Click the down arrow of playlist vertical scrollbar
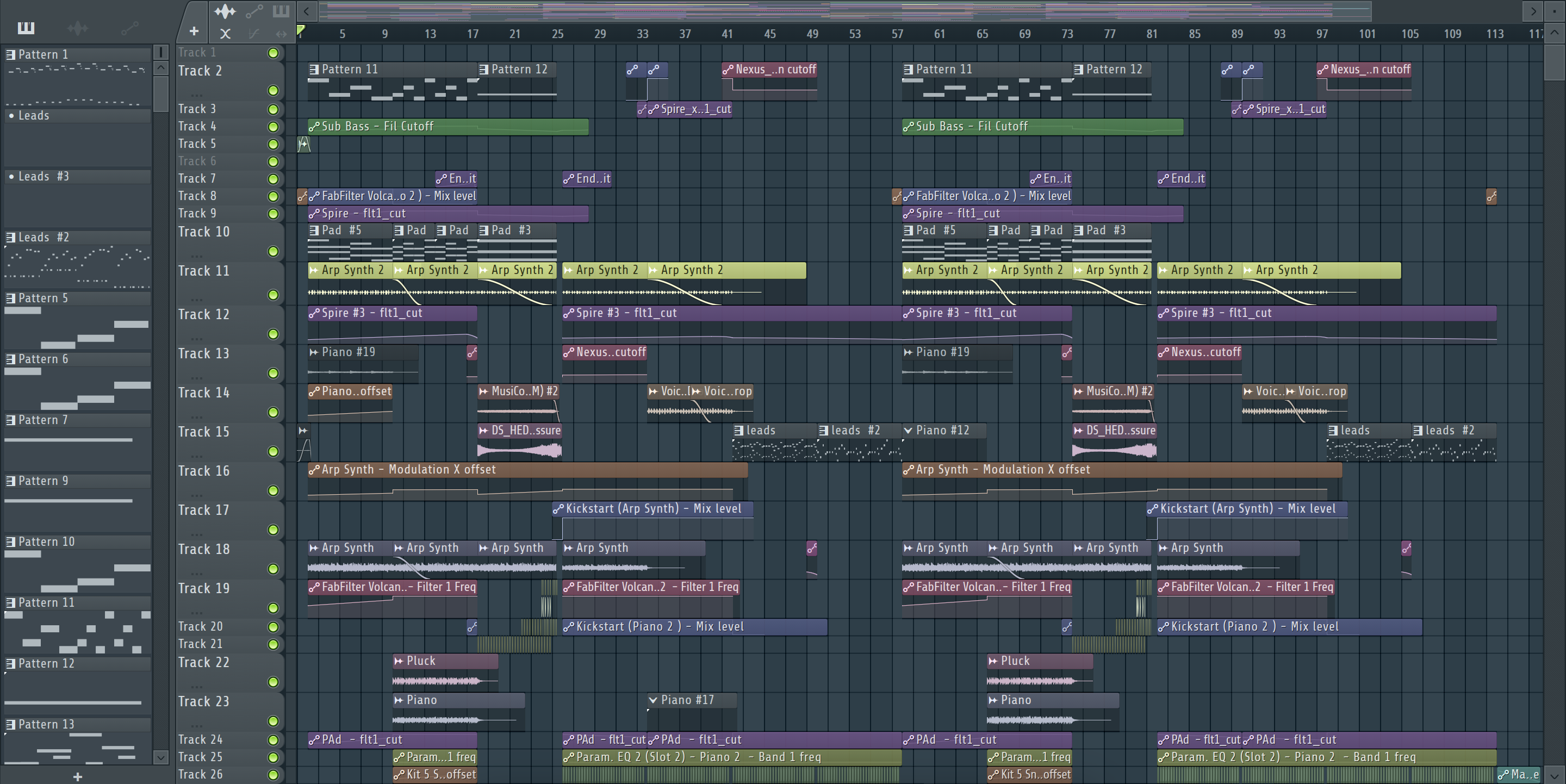The image size is (1566, 784). (1555, 775)
